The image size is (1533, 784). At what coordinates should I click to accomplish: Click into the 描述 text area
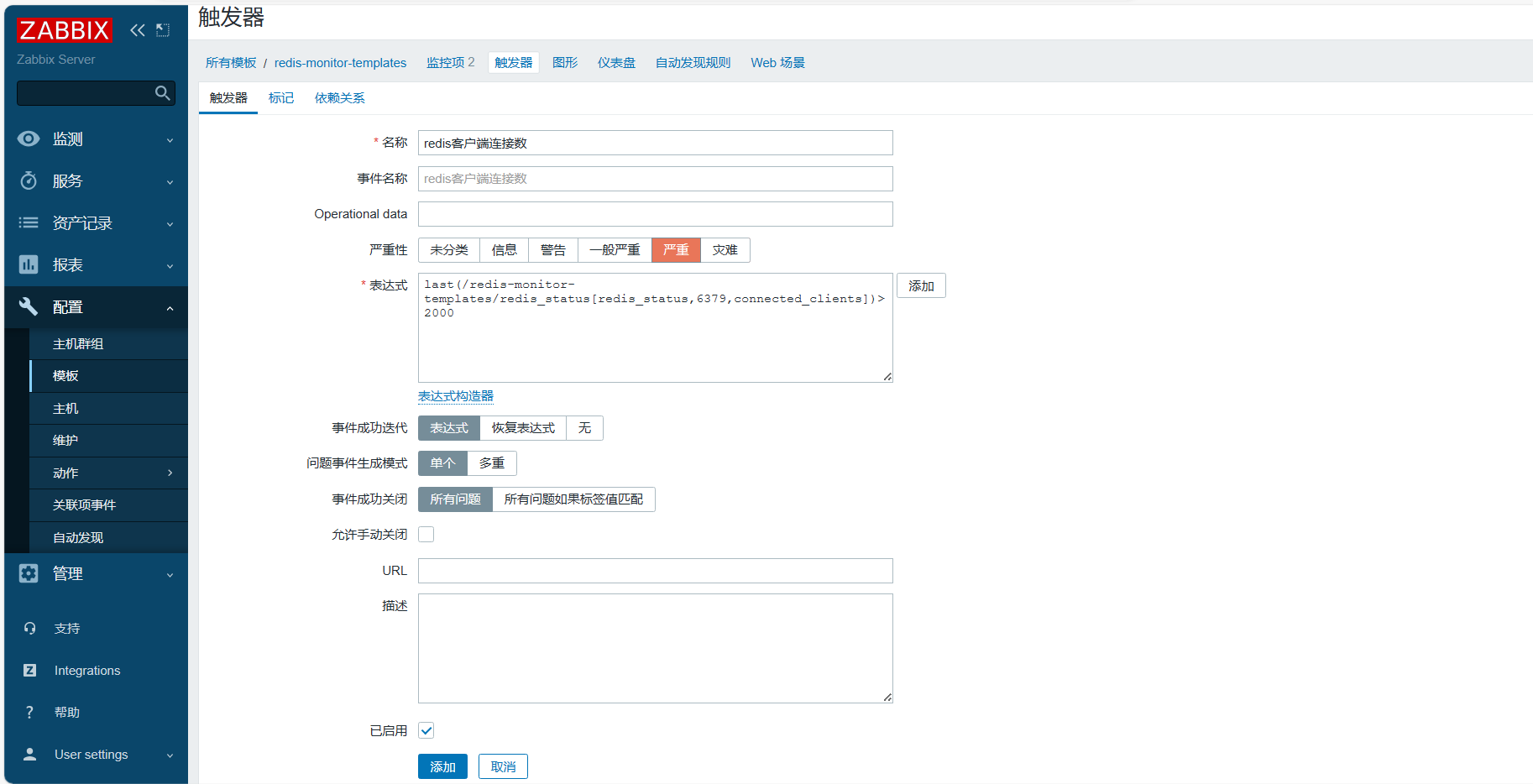tap(656, 648)
